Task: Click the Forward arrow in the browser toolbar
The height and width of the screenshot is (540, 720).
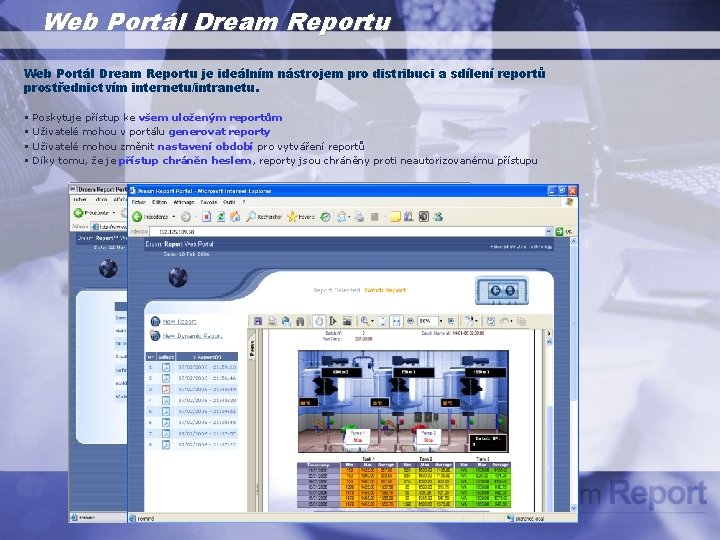Action: pos(186,216)
